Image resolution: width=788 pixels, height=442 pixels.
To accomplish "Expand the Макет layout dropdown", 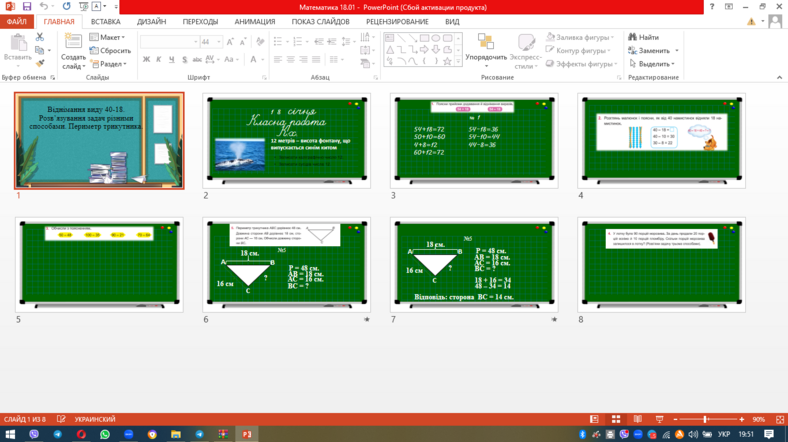I will point(107,37).
